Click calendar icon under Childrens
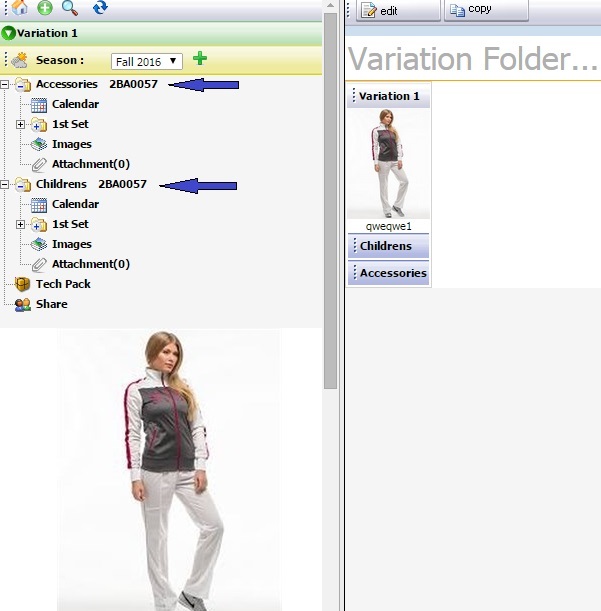The height and width of the screenshot is (611, 601). [x=39, y=205]
